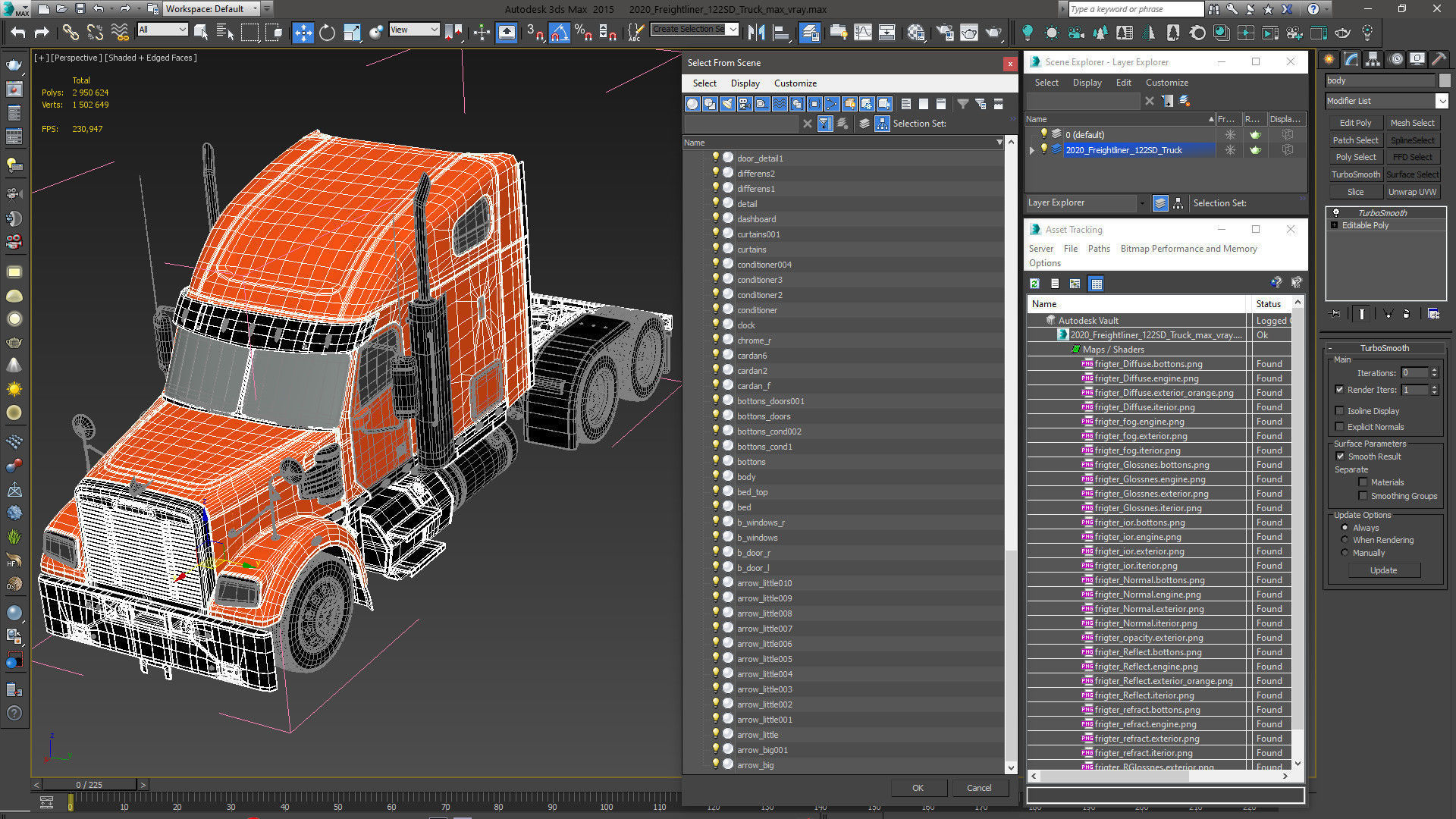
Task: Click Link selection tool icon
Action: tap(70, 33)
